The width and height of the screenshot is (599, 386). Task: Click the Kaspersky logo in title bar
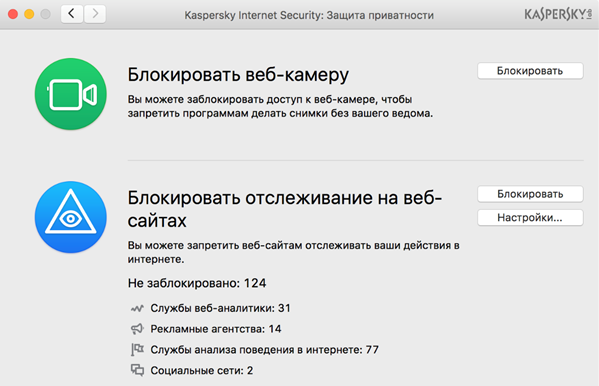point(558,15)
